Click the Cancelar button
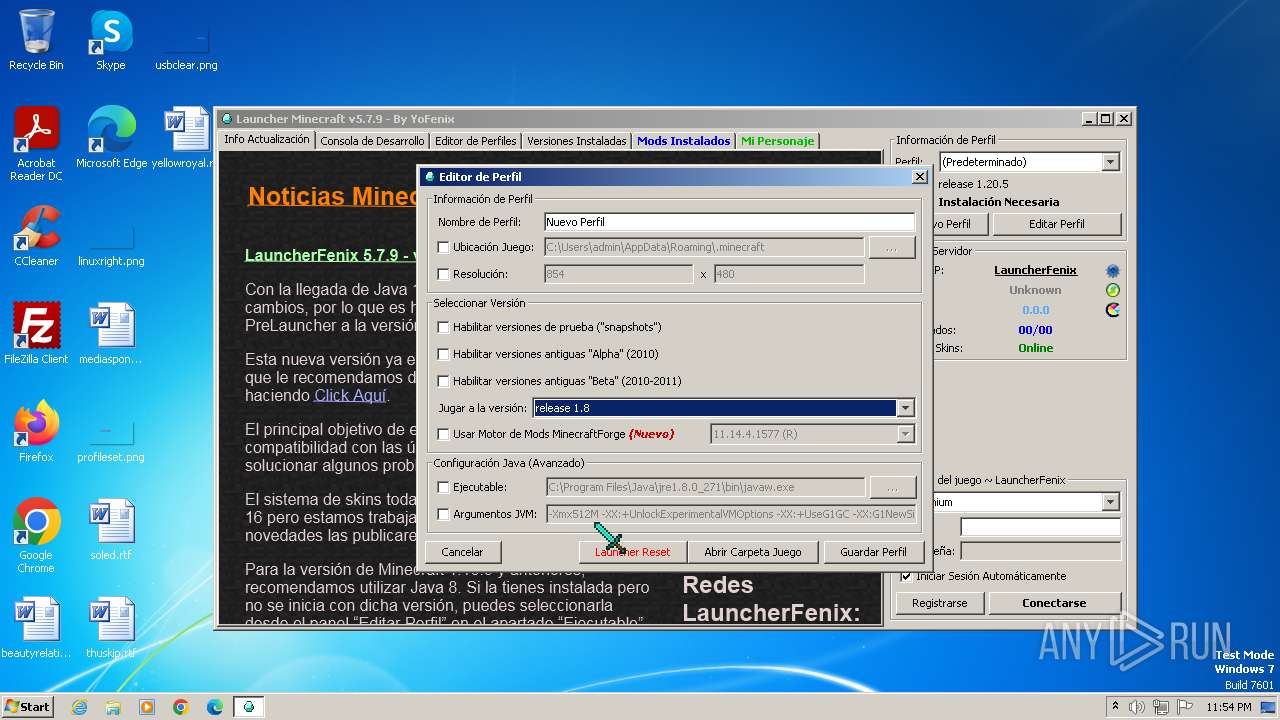 pos(462,552)
